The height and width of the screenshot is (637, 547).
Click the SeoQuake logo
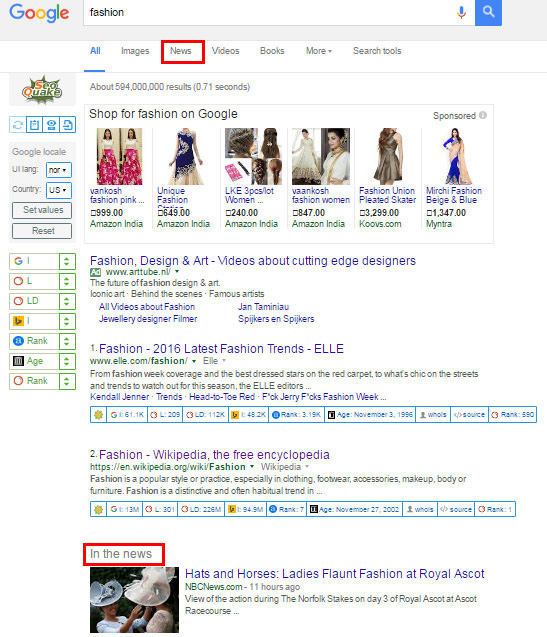[x=42, y=89]
